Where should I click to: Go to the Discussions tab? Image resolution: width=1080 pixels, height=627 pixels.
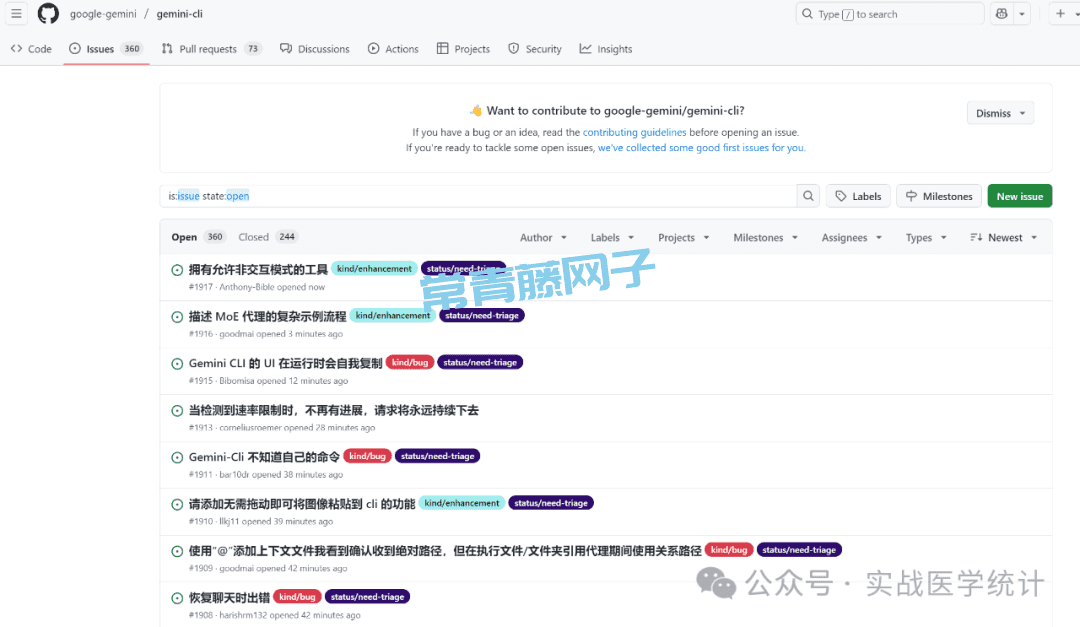[x=315, y=49]
